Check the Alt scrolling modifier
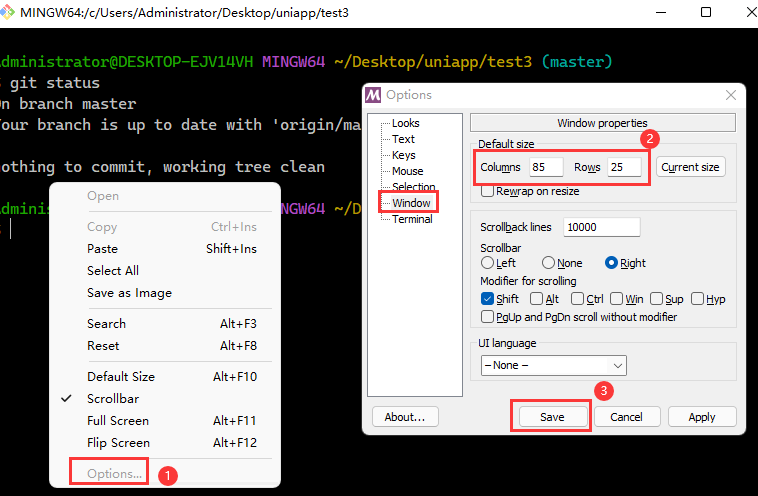758x496 pixels. point(536,299)
